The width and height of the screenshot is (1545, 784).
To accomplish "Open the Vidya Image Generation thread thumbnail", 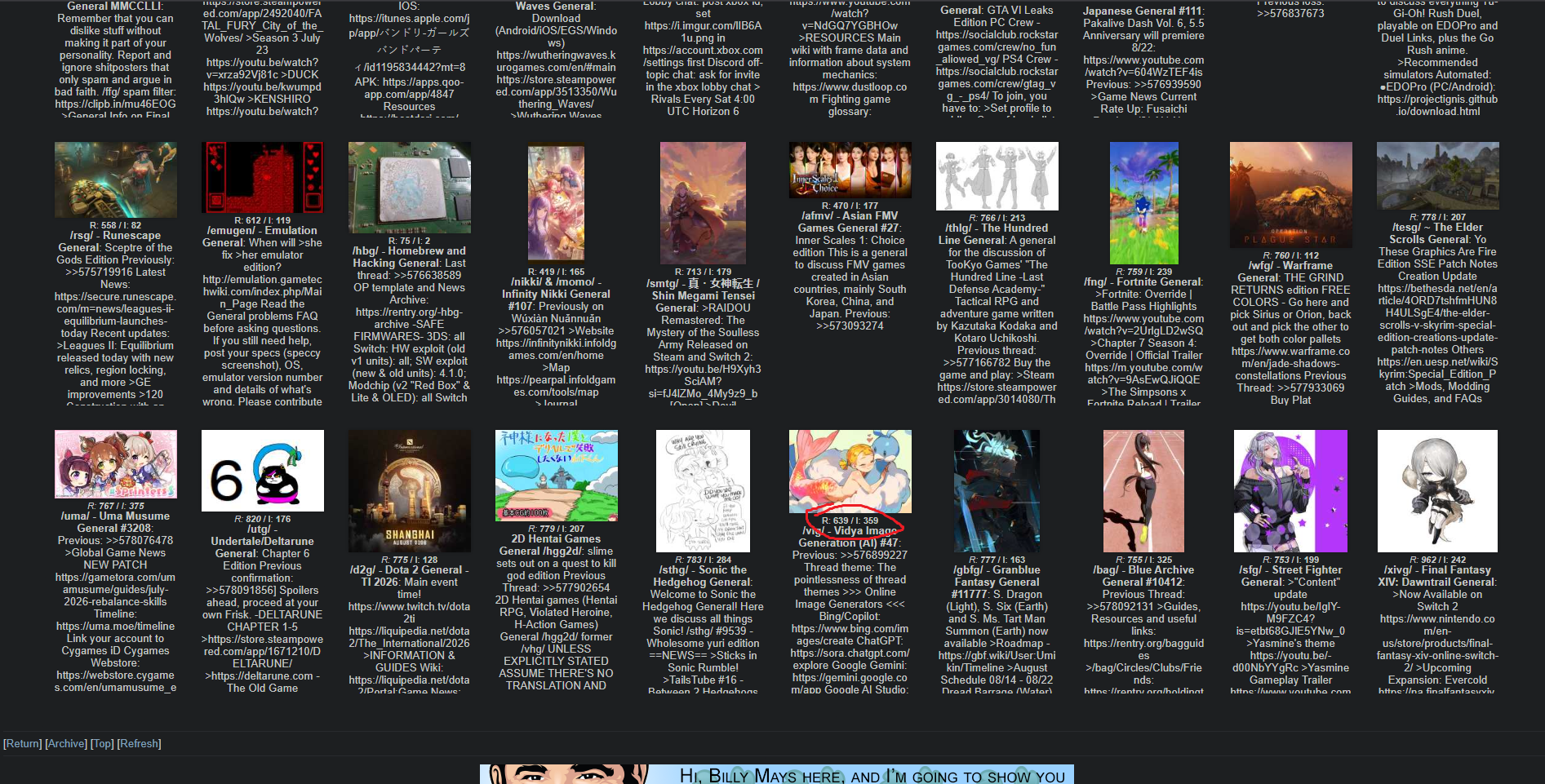I will click(850, 472).
